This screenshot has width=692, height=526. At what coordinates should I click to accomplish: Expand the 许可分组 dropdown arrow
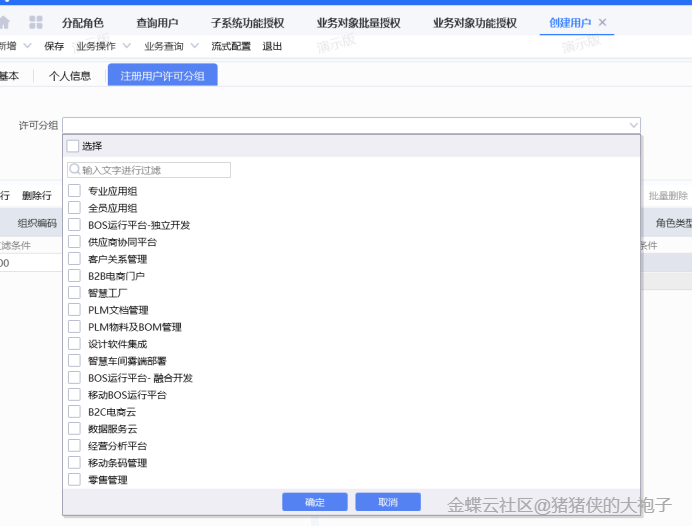click(x=633, y=125)
